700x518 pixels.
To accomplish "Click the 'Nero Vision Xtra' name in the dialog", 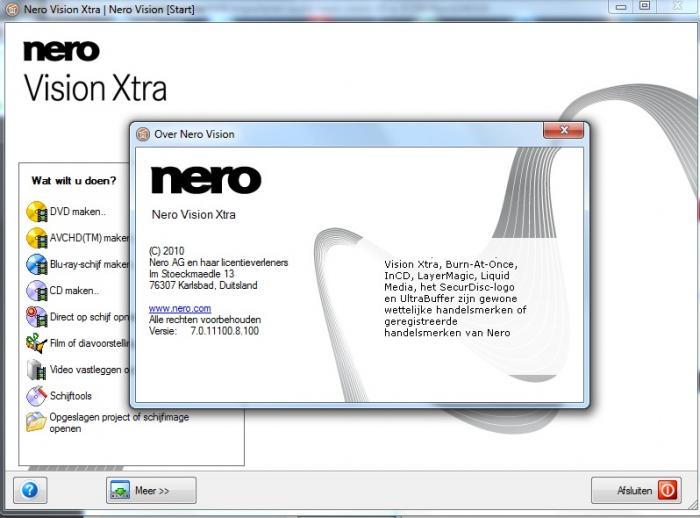I will (194, 214).
